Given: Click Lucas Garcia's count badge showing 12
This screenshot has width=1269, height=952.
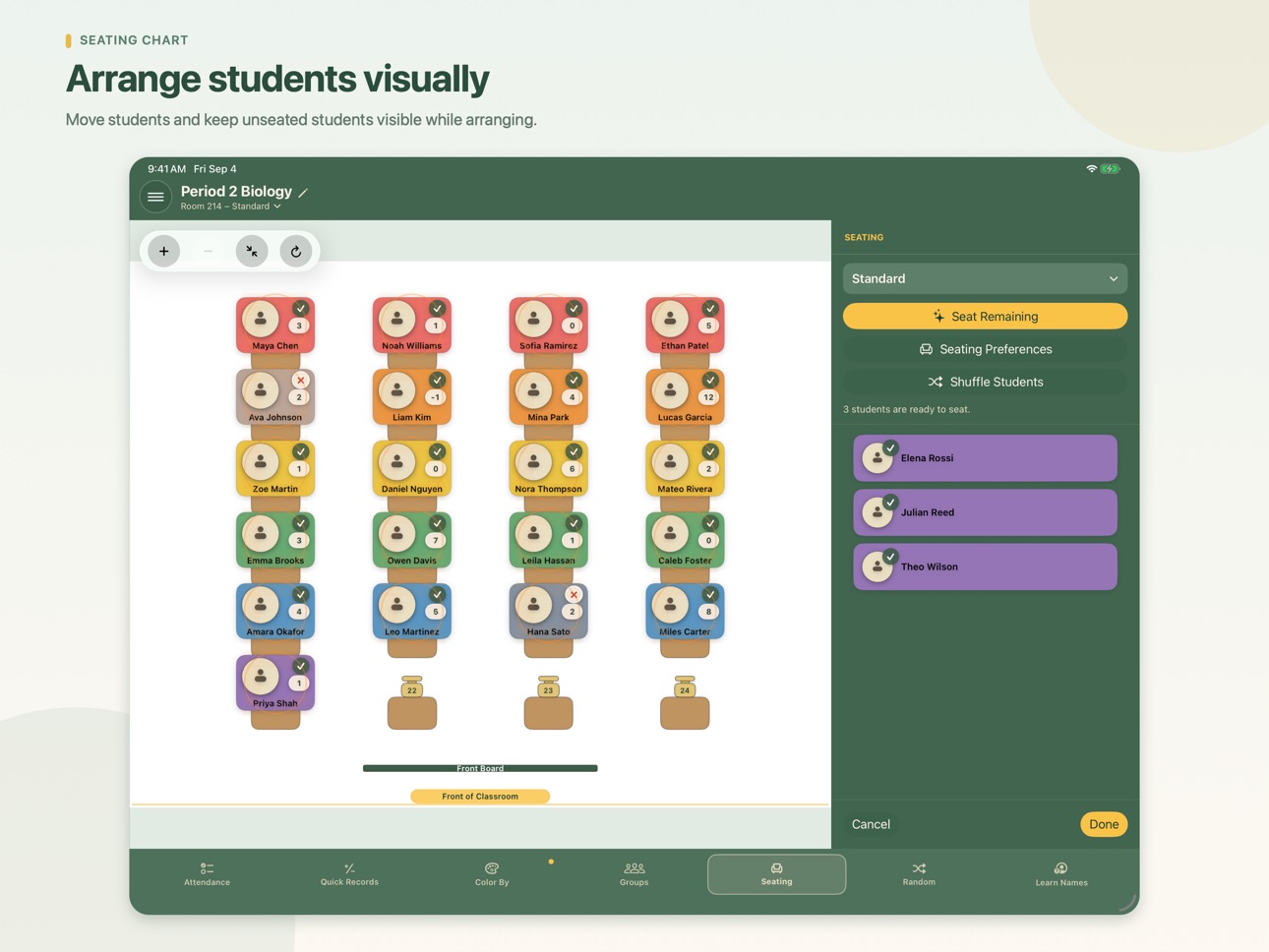Looking at the screenshot, I should coord(708,397).
